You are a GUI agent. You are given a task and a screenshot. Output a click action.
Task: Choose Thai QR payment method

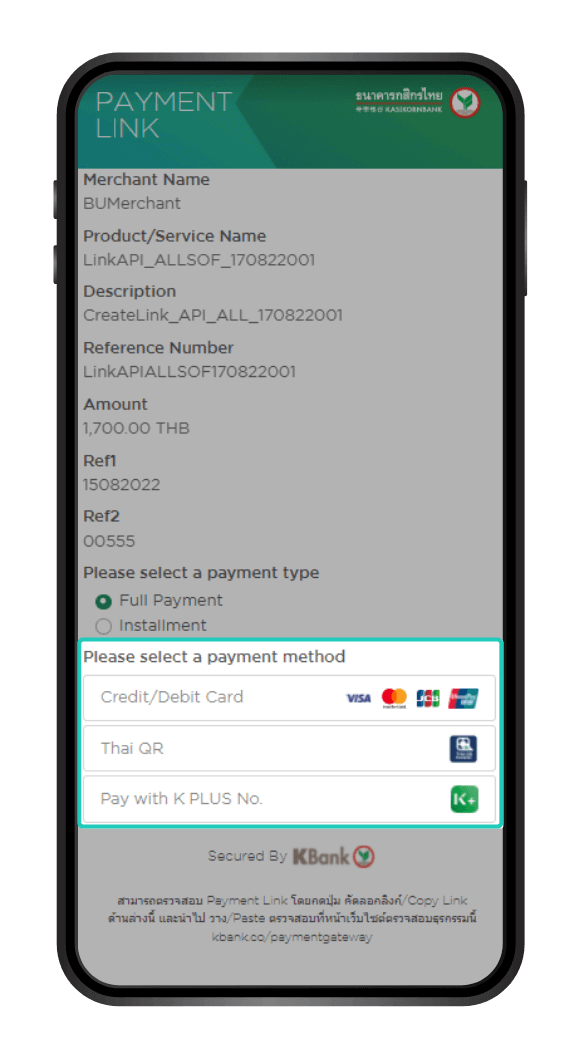tap(289, 748)
